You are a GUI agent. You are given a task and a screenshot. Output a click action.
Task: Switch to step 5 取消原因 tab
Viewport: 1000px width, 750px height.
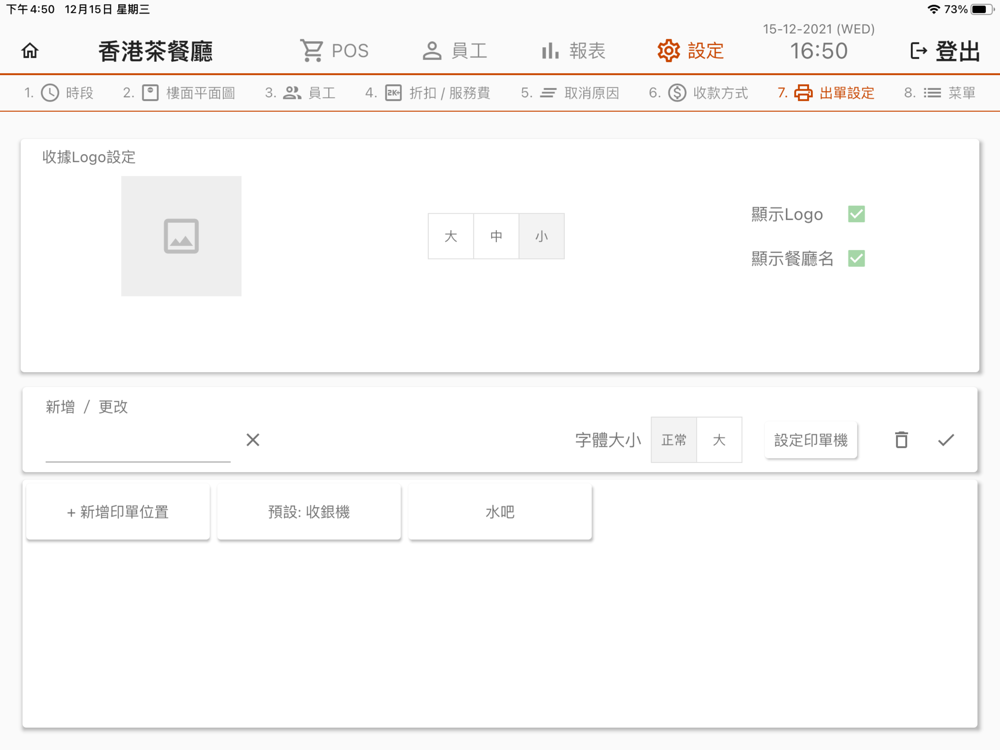[570, 93]
